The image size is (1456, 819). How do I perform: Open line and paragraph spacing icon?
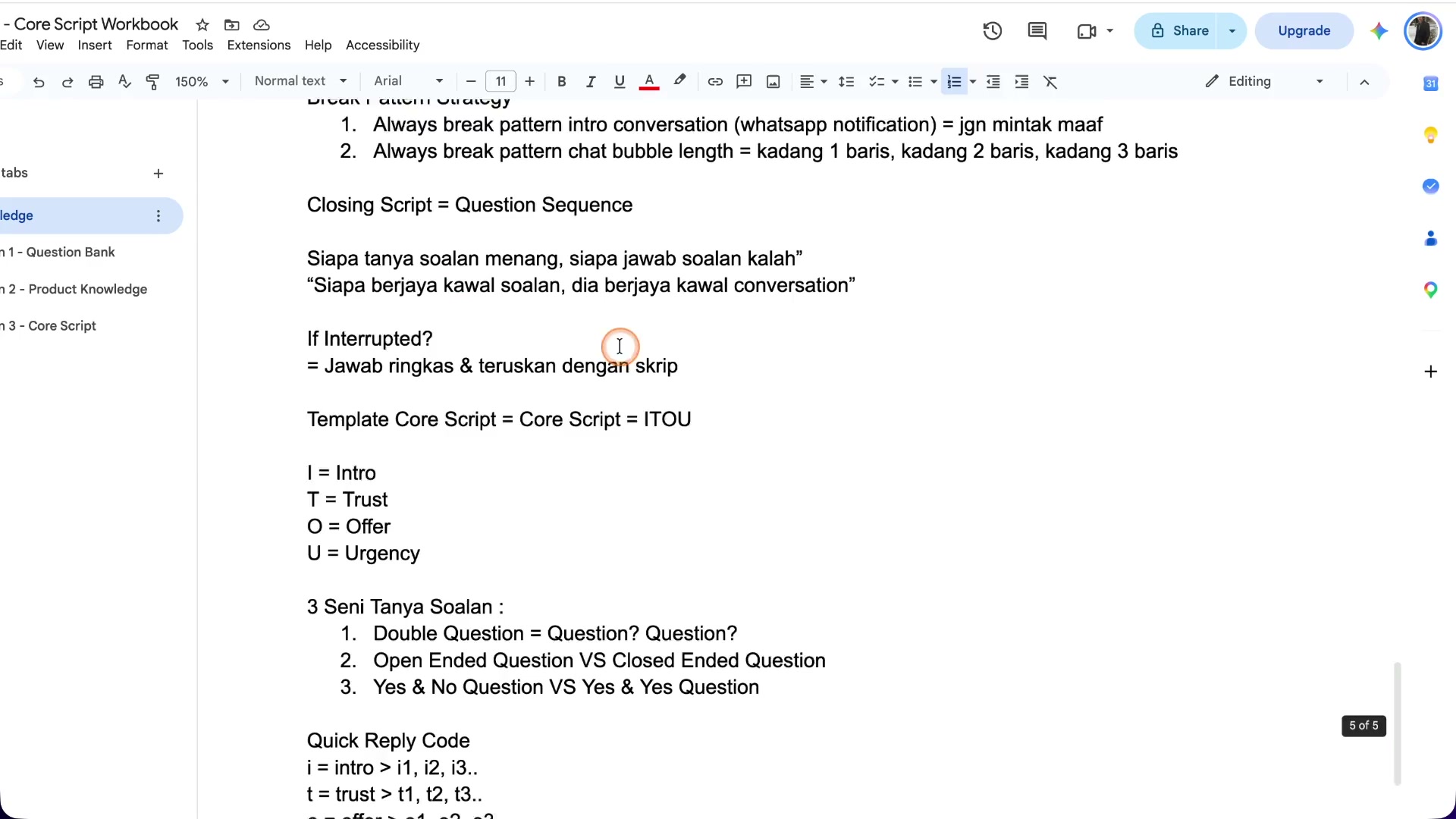847,82
